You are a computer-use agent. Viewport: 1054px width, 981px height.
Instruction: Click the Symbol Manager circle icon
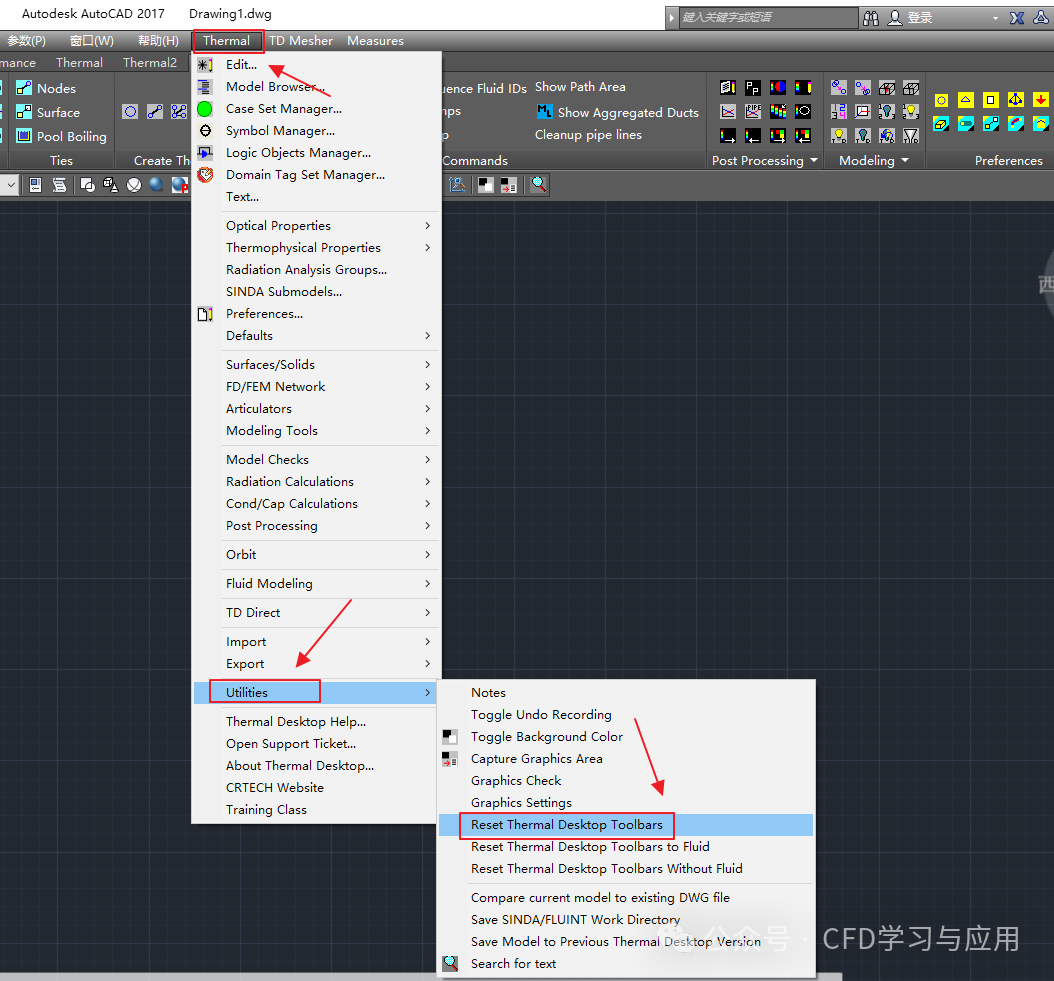click(205, 130)
